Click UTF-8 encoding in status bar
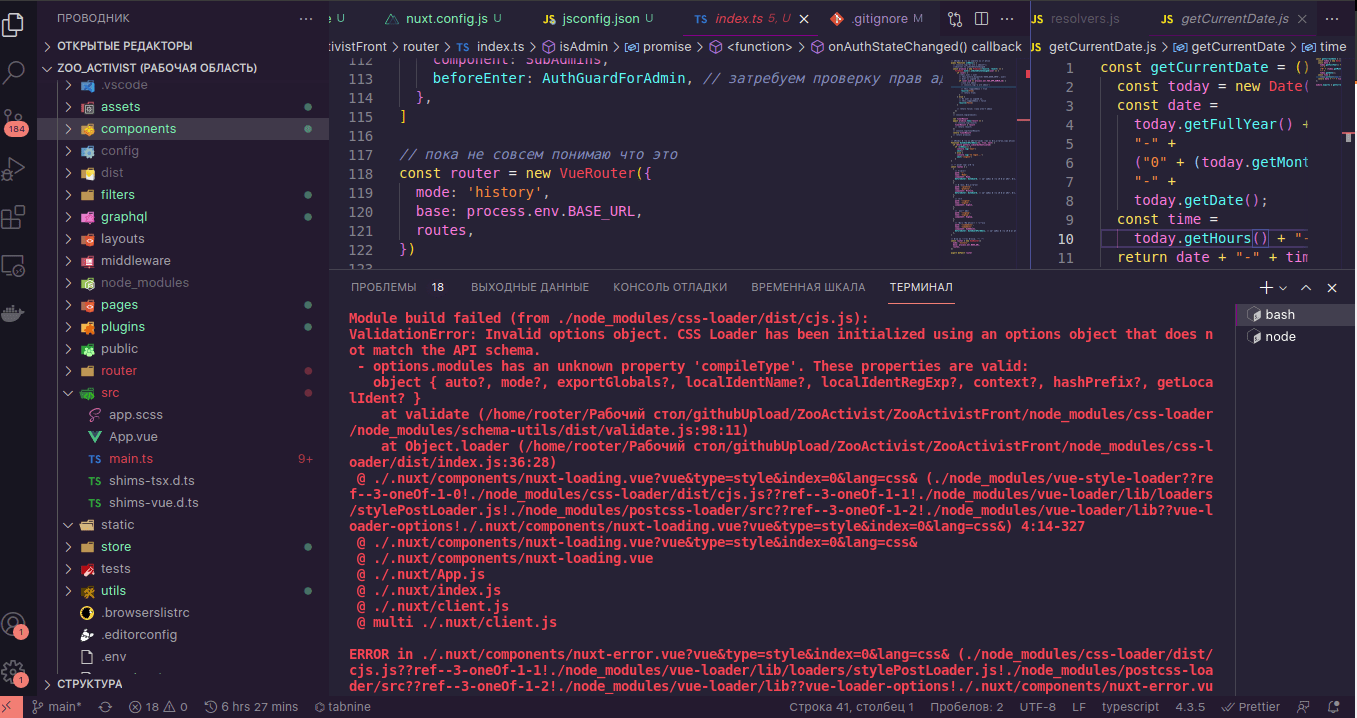This screenshot has width=1357, height=718. [x=1037, y=707]
